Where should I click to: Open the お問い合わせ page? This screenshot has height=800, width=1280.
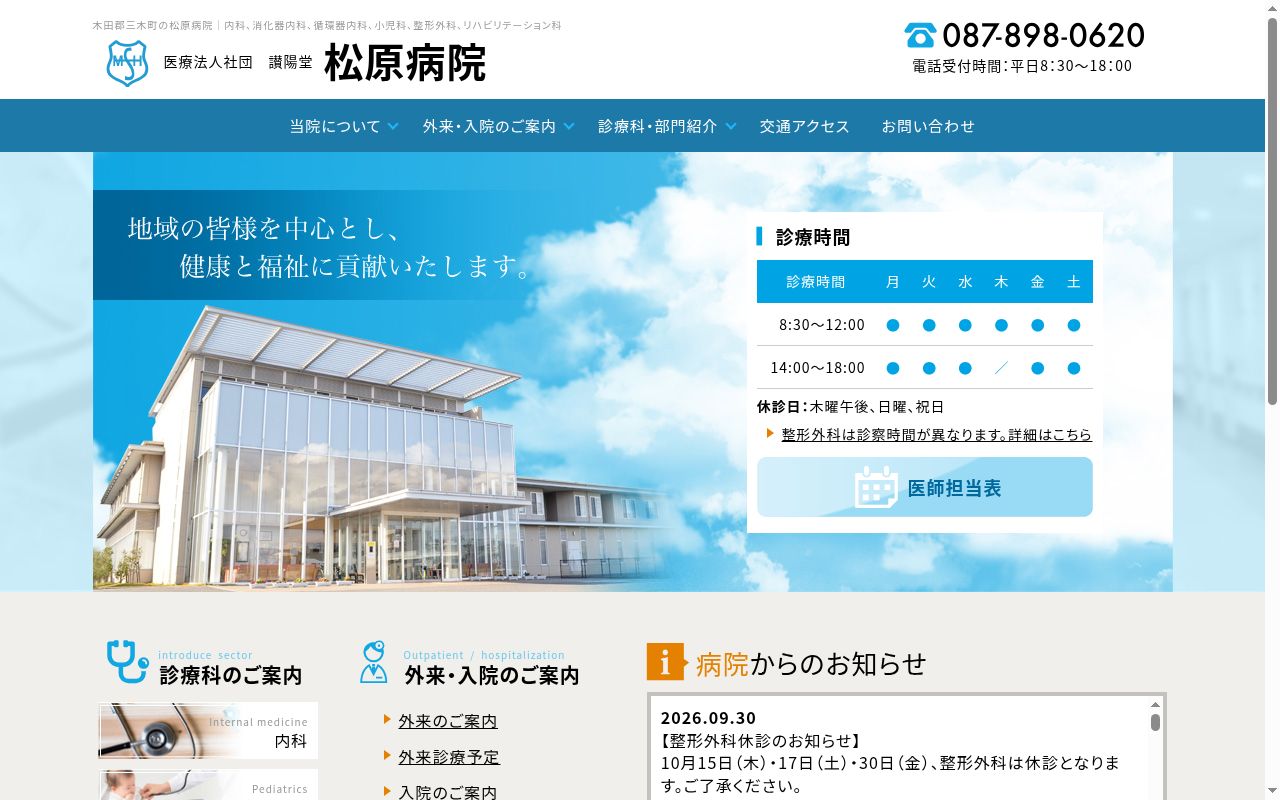pyautogui.click(x=928, y=126)
